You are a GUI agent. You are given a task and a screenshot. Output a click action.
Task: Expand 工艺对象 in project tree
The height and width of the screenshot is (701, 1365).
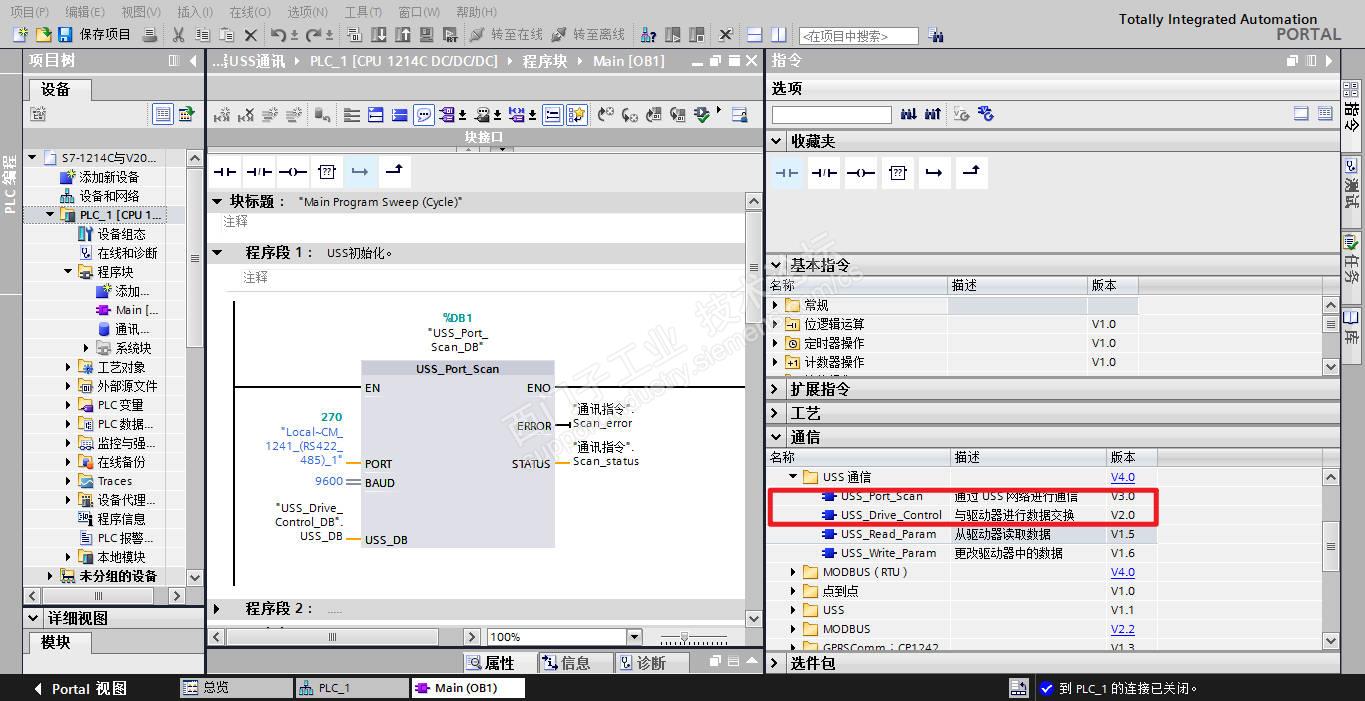click(x=69, y=367)
